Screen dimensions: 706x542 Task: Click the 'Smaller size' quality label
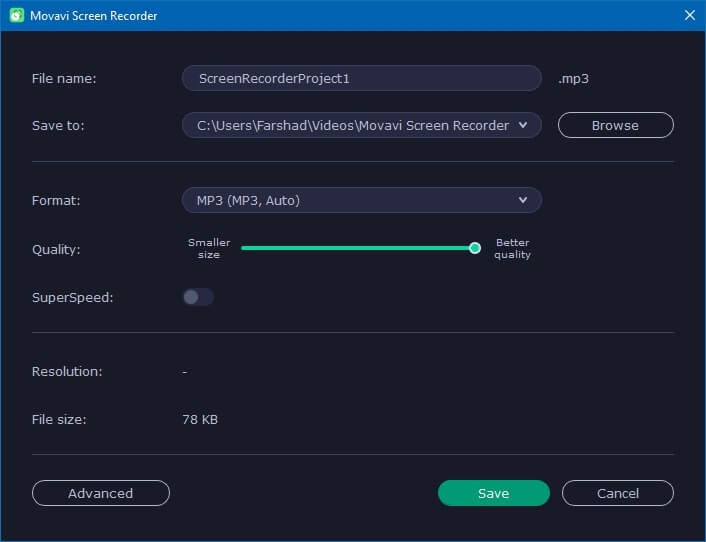(x=209, y=248)
